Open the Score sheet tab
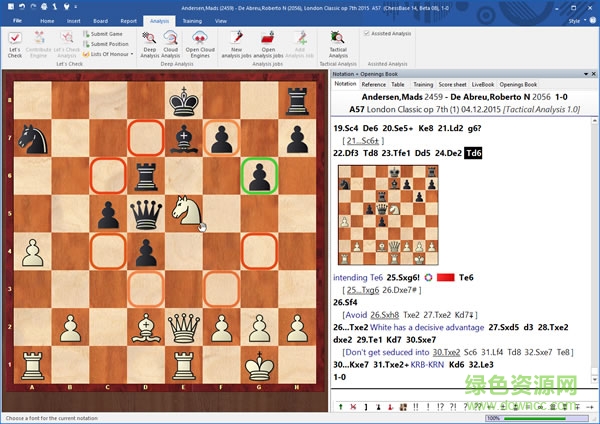 (452, 84)
